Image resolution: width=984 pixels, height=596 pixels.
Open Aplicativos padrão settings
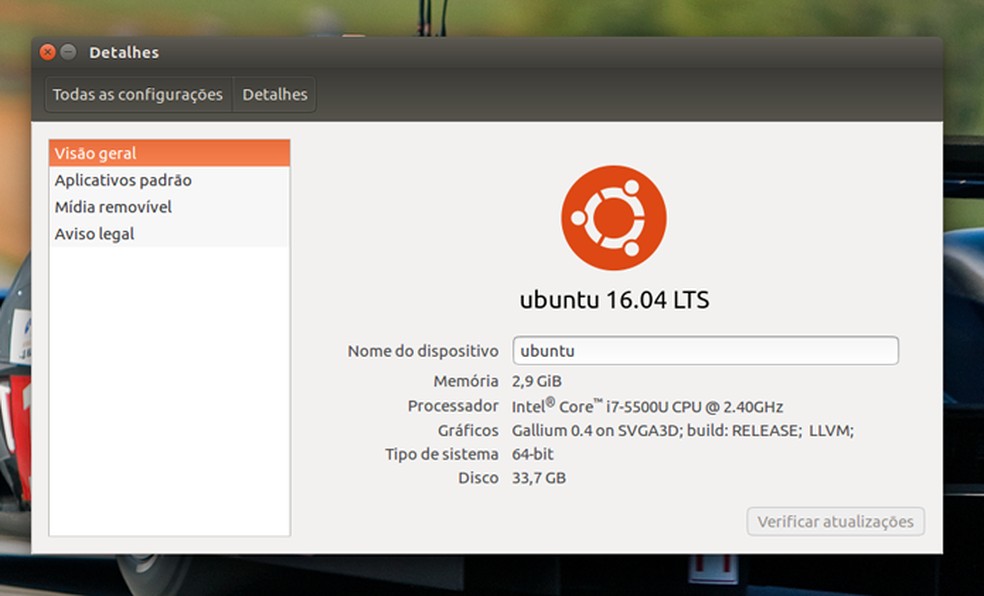pyautogui.click(x=122, y=180)
